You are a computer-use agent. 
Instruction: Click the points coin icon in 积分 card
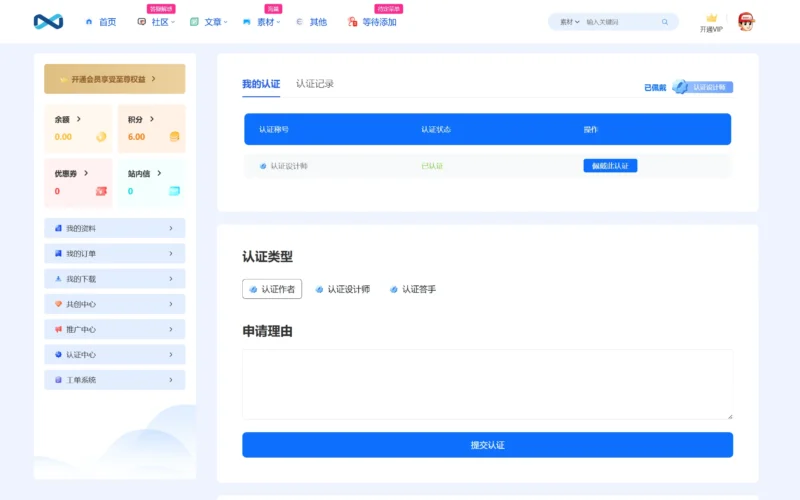click(174, 137)
